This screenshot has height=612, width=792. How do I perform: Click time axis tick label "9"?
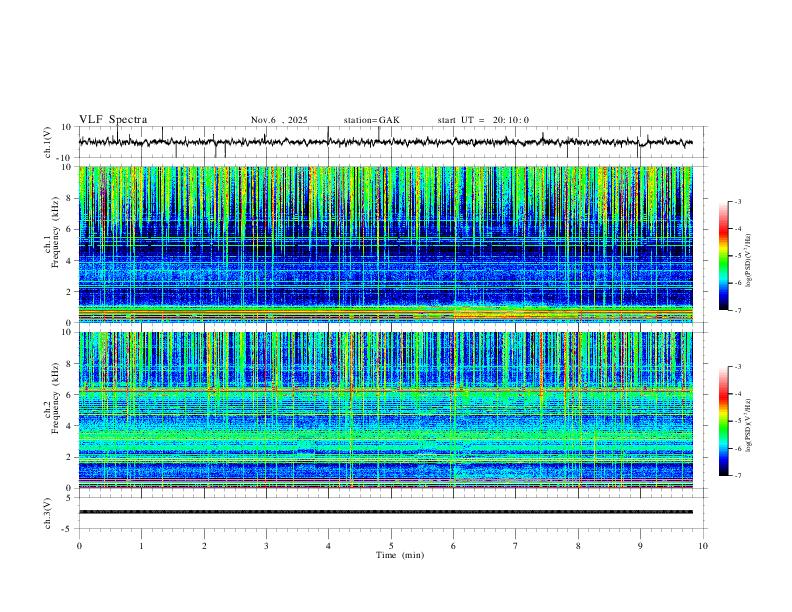(640, 546)
